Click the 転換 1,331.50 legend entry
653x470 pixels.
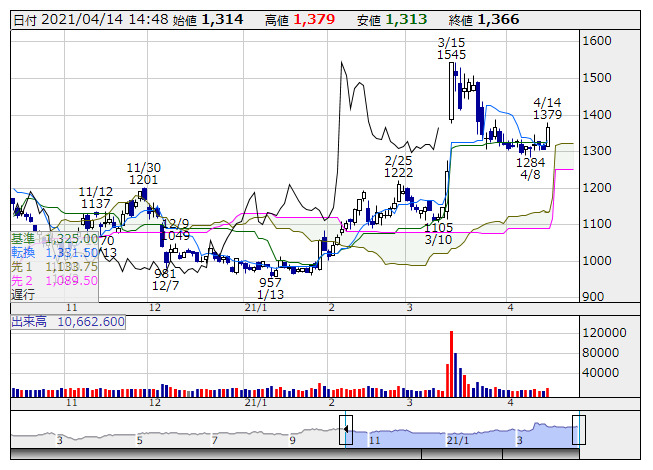point(54,253)
